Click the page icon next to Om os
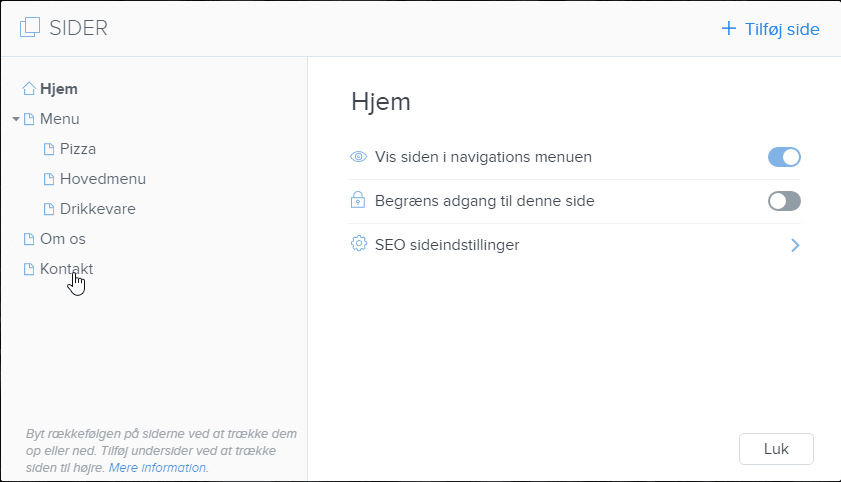This screenshot has width=841, height=482. (29, 239)
